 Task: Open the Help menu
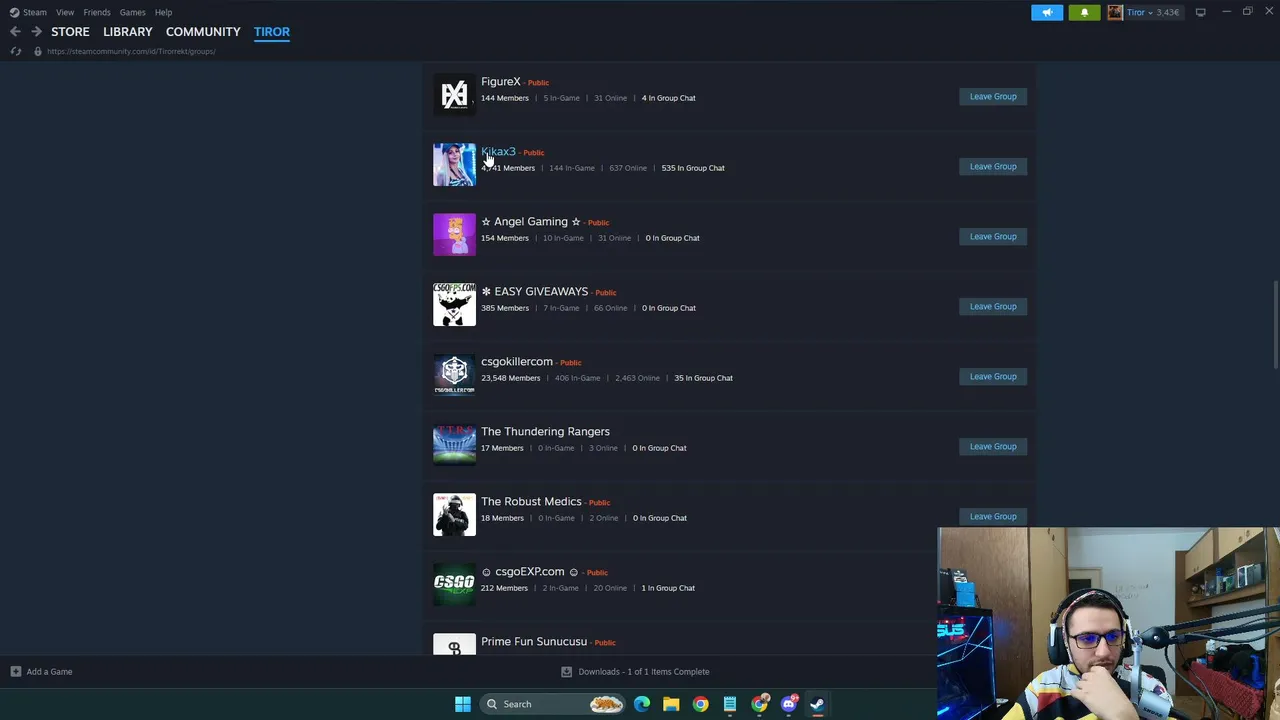pyautogui.click(x=163, y=12)
